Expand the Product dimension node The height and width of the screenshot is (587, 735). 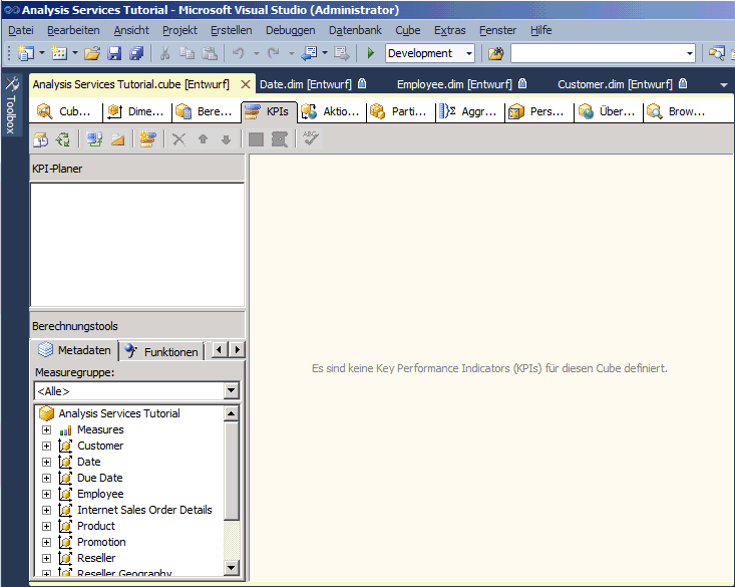[46, 526]
